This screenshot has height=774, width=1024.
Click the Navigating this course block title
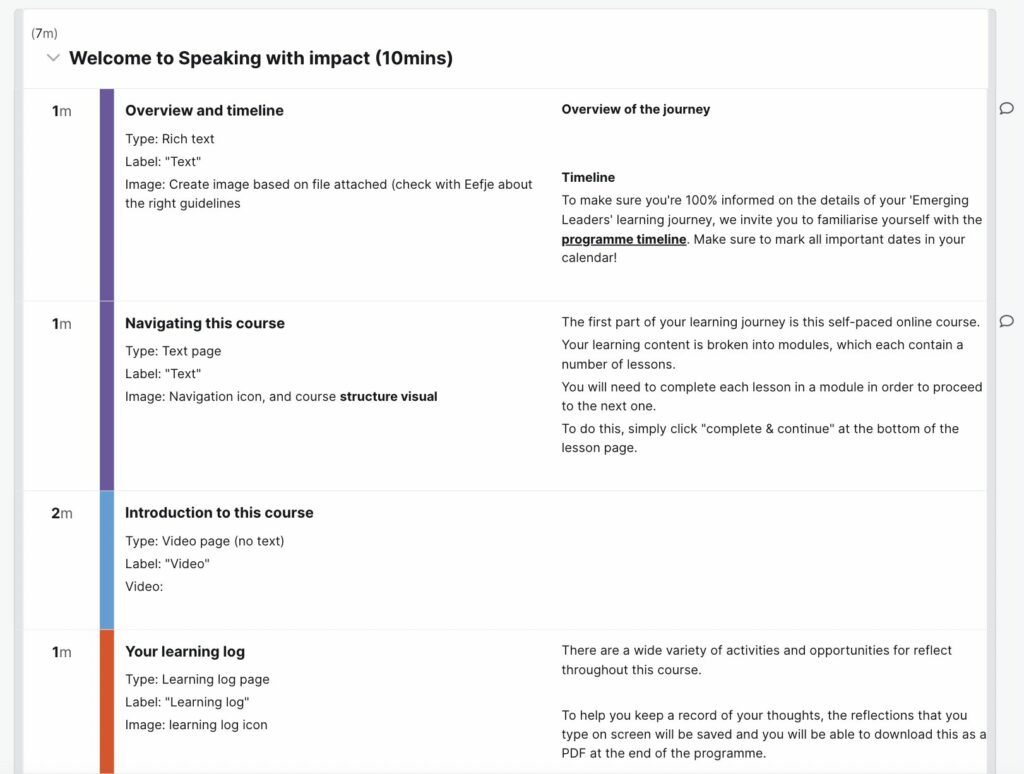tap(205, 323)
